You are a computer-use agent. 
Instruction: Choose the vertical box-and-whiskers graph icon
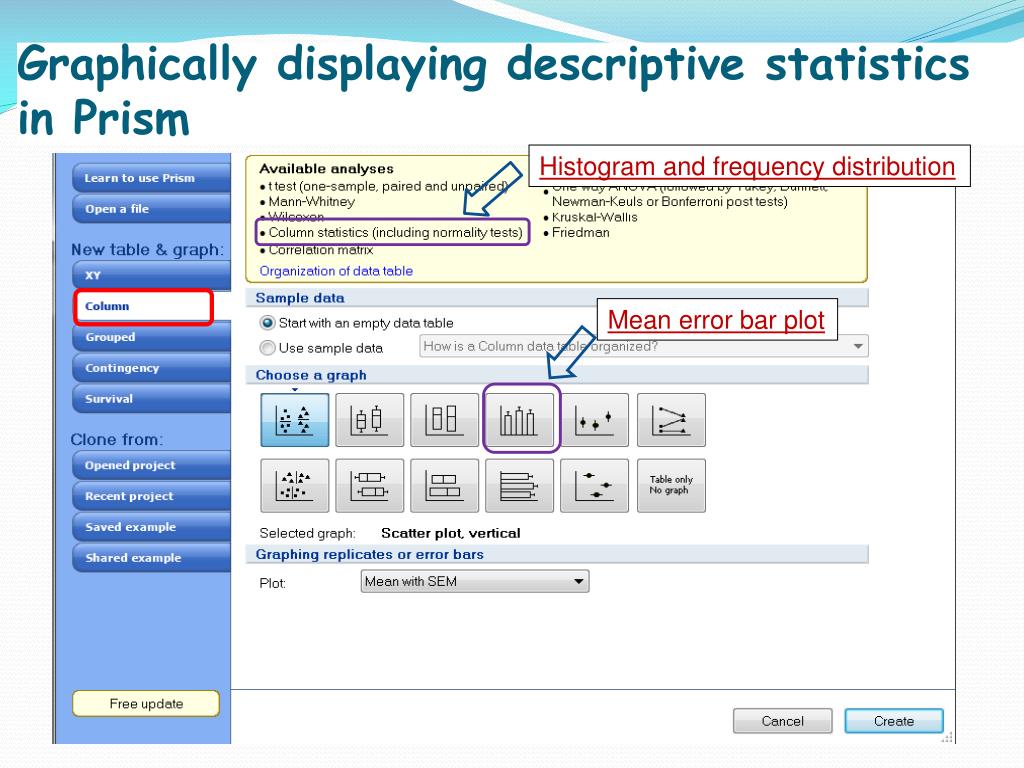pos(370,420)
